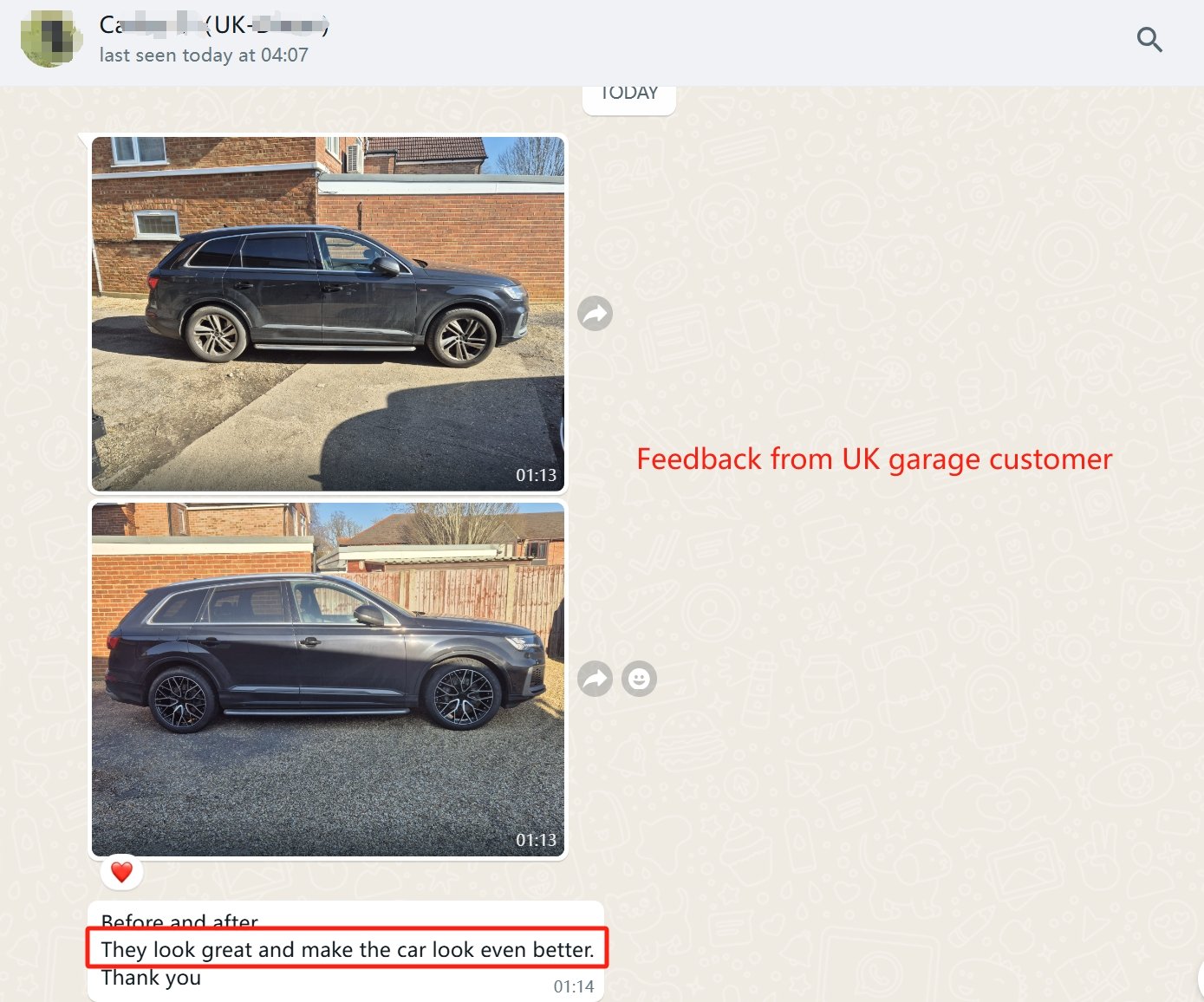
Task: Forward the second car photo
Action: pos(595,679)
